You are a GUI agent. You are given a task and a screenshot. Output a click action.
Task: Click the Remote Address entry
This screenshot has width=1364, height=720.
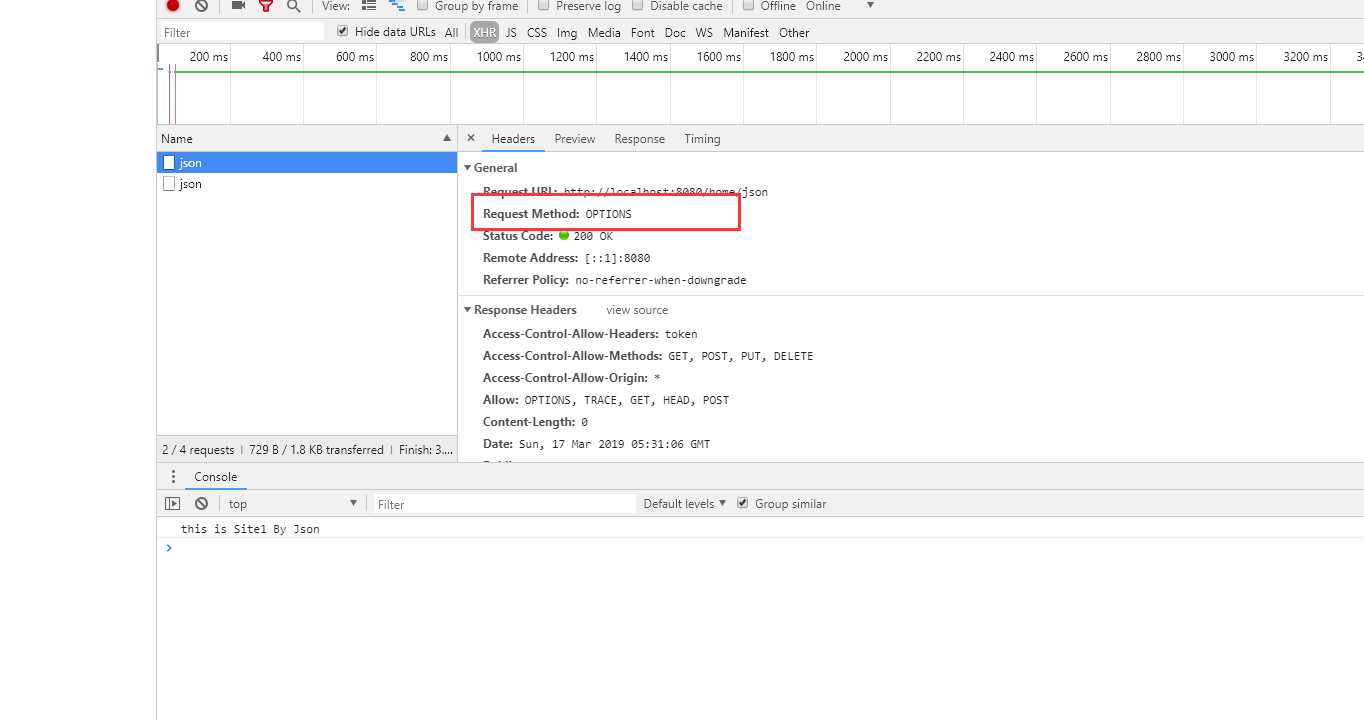point(566,258)
